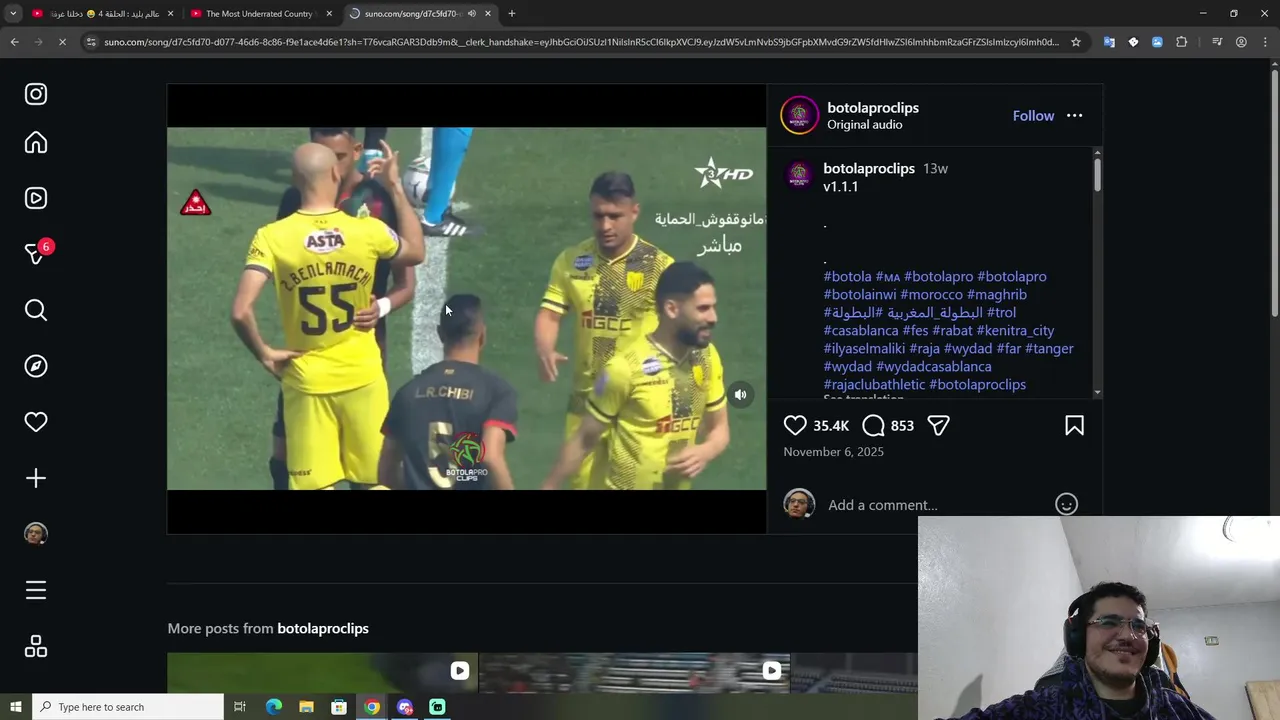Stop loading the page
This screenshot has height=720, width=1280.
click(62, 42)
